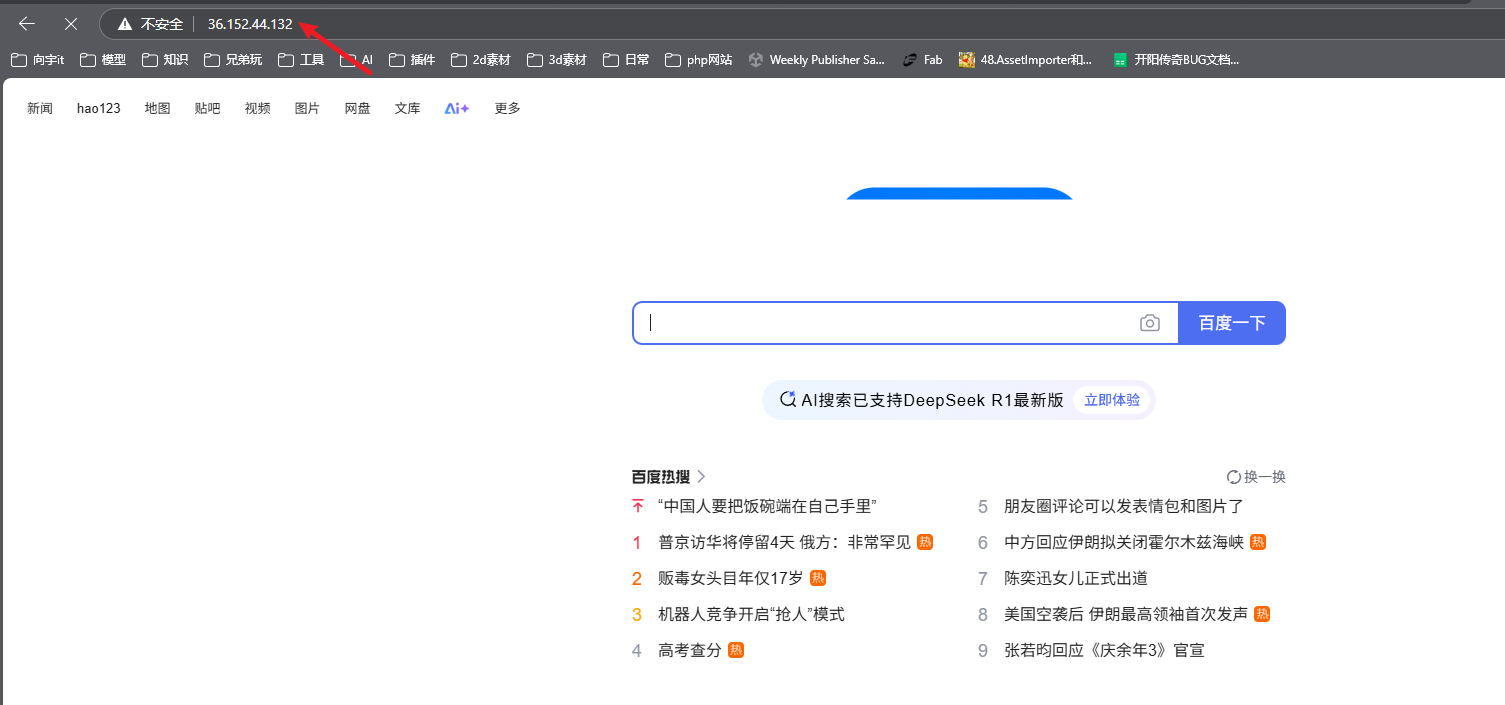Click the camera icon in the search box
Screen dimensions: 1505x705
pos(1150,322)
